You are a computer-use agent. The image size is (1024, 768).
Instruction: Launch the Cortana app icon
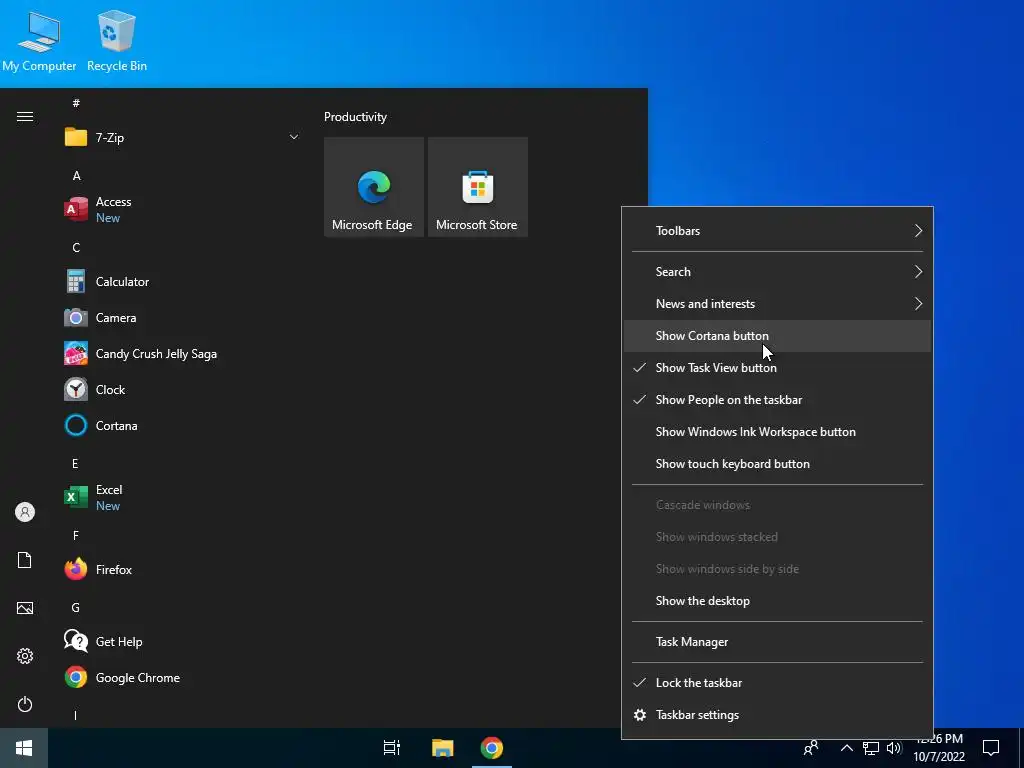tap(76, 425)
